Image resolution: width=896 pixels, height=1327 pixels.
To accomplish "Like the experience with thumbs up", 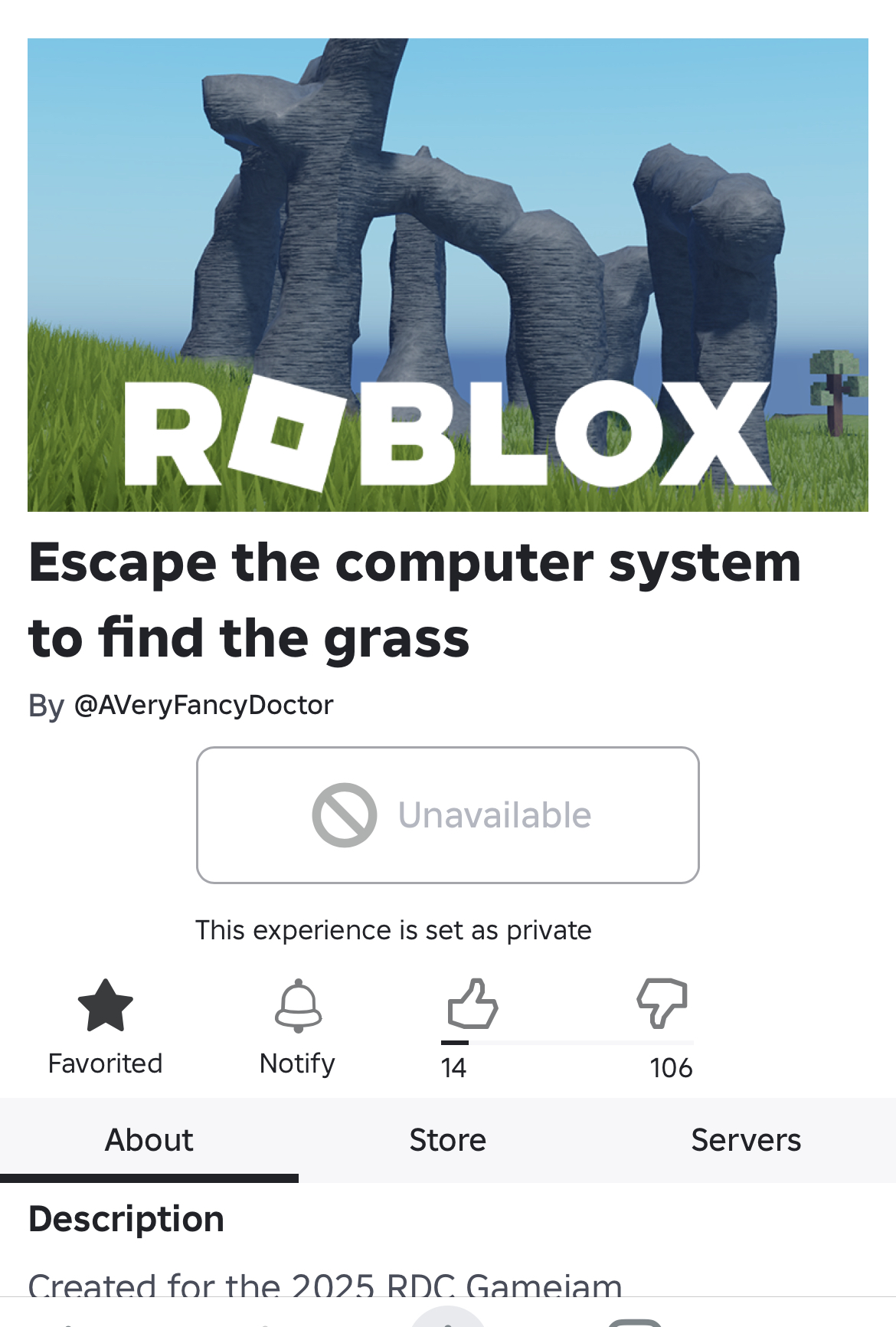I will [x=473, y=1004].
